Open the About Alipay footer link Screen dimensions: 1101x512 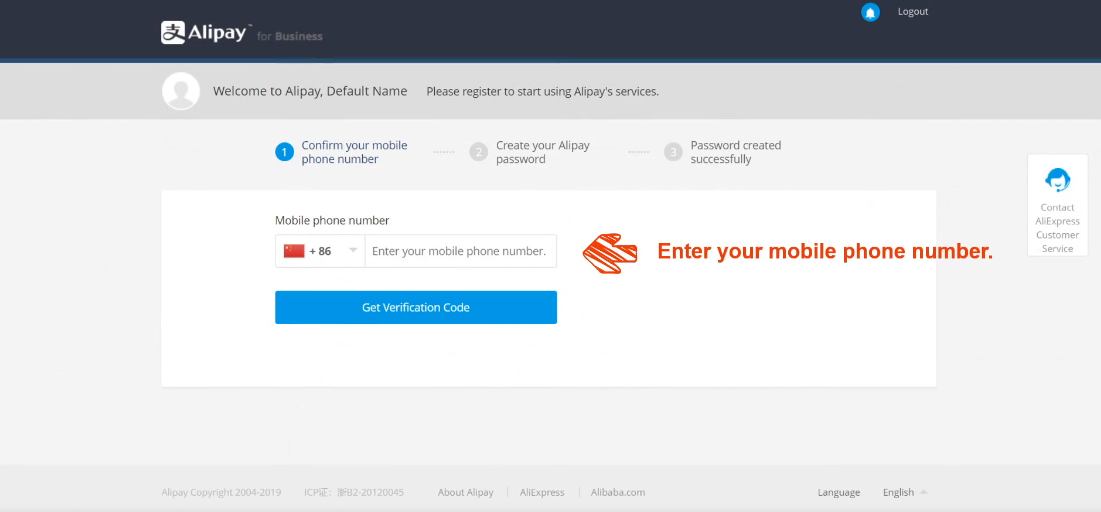pos(466,492)
